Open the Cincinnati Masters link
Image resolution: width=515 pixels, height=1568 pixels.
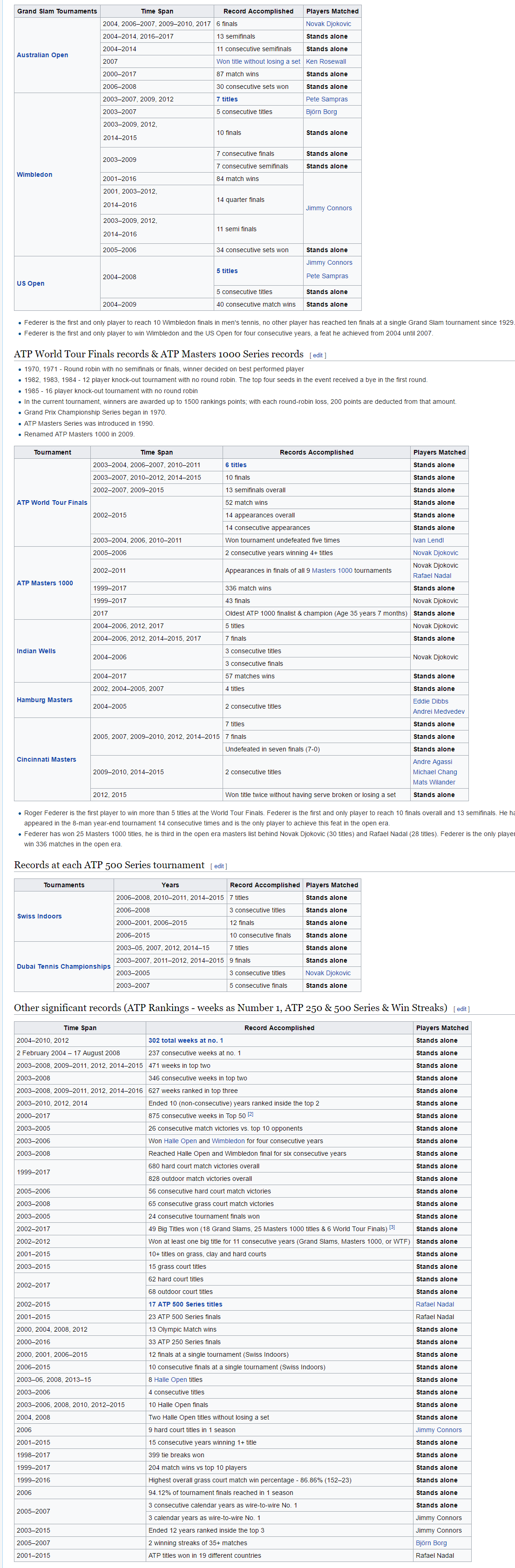46,760
